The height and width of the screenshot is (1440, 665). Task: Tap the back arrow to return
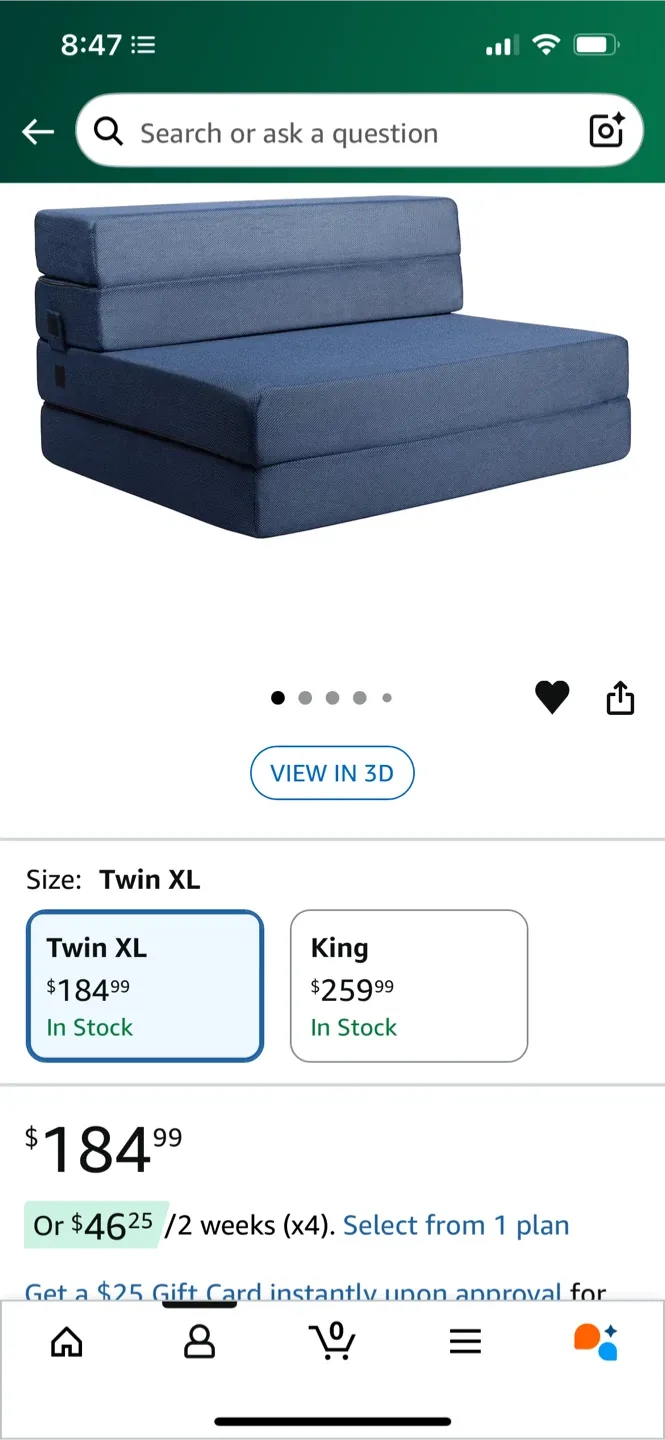click(37, 131)
